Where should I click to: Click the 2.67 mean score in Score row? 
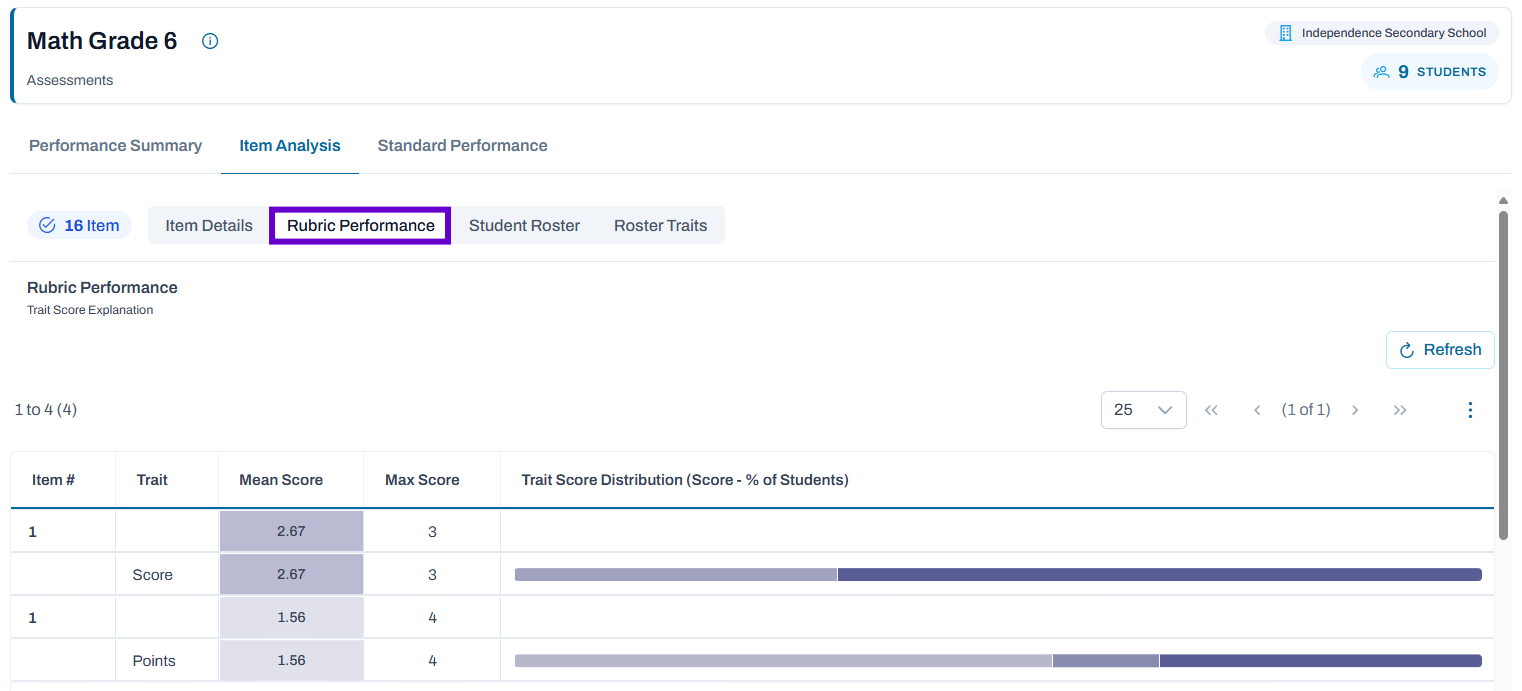[x=291, y=574]
